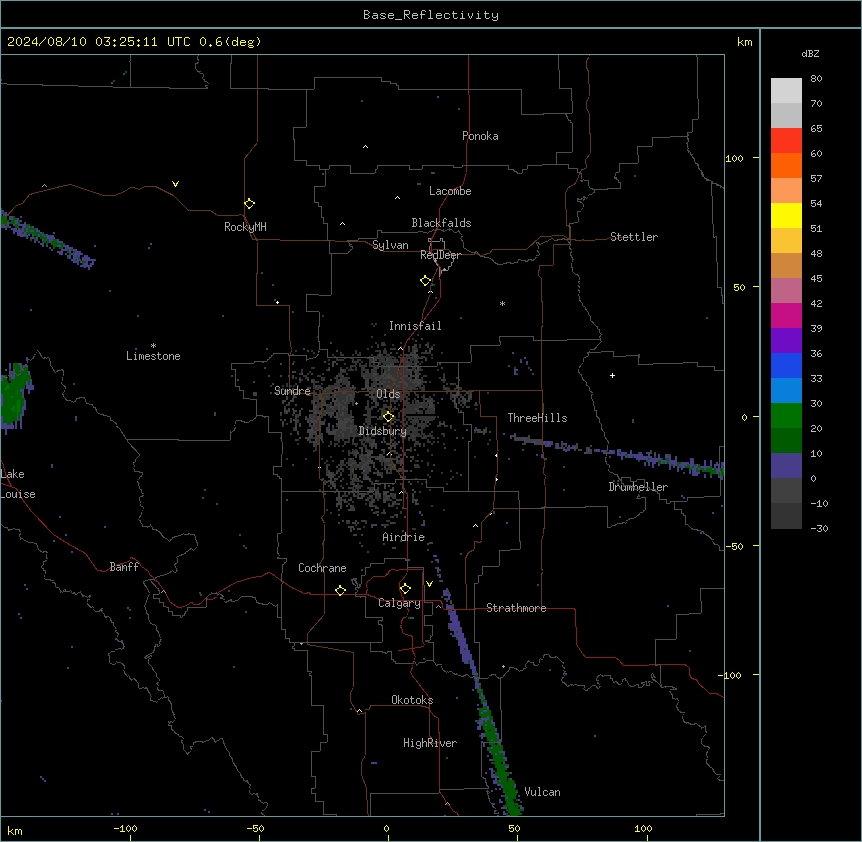
Task: Pick the orange 57-60 dBZ legend swatch
Action: pos(786,165)
